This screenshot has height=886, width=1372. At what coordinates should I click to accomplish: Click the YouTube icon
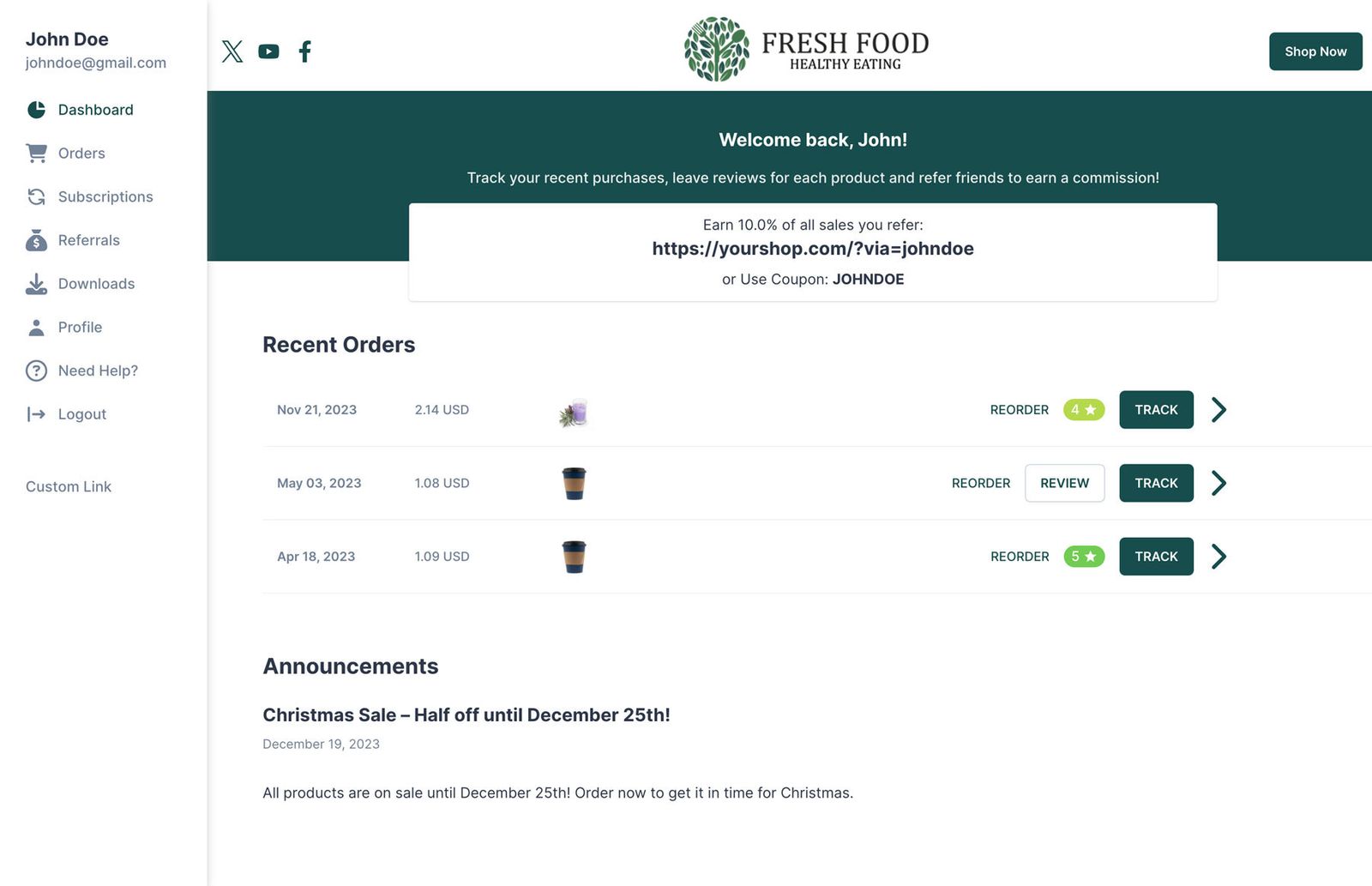click(268, 51)
